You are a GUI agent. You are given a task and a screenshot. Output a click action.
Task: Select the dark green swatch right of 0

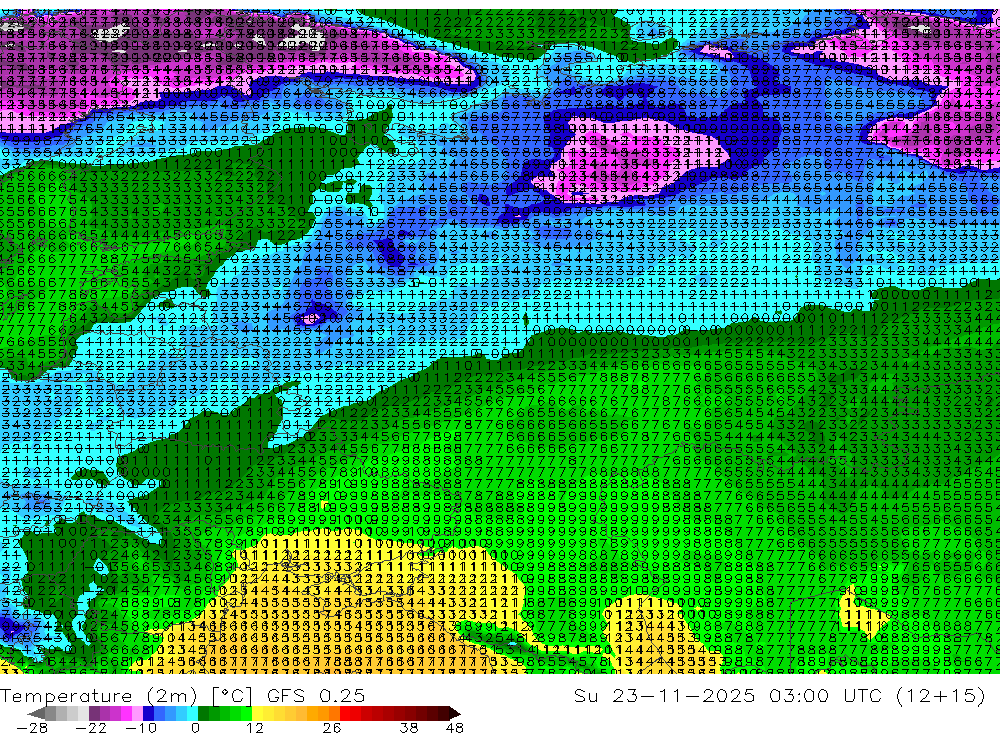click(x=203, y=713)
